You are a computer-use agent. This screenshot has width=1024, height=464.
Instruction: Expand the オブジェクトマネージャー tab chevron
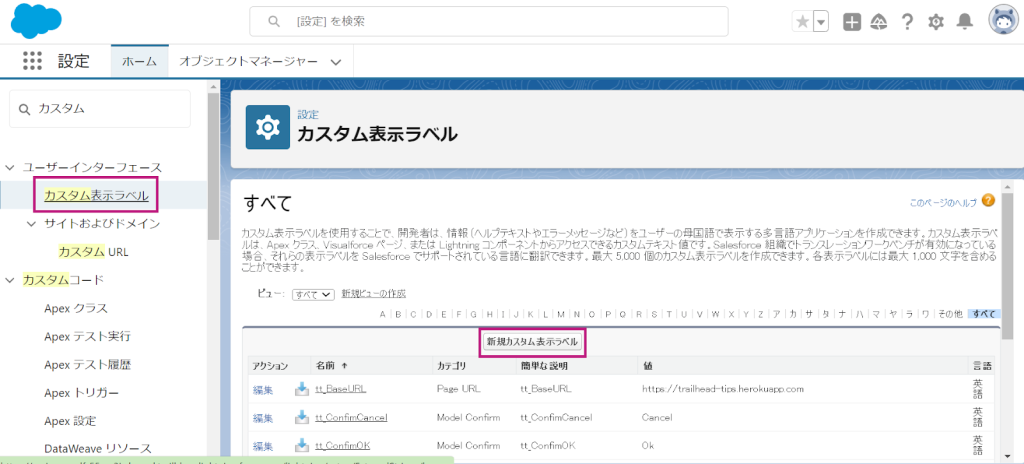(x=336, y=62)
